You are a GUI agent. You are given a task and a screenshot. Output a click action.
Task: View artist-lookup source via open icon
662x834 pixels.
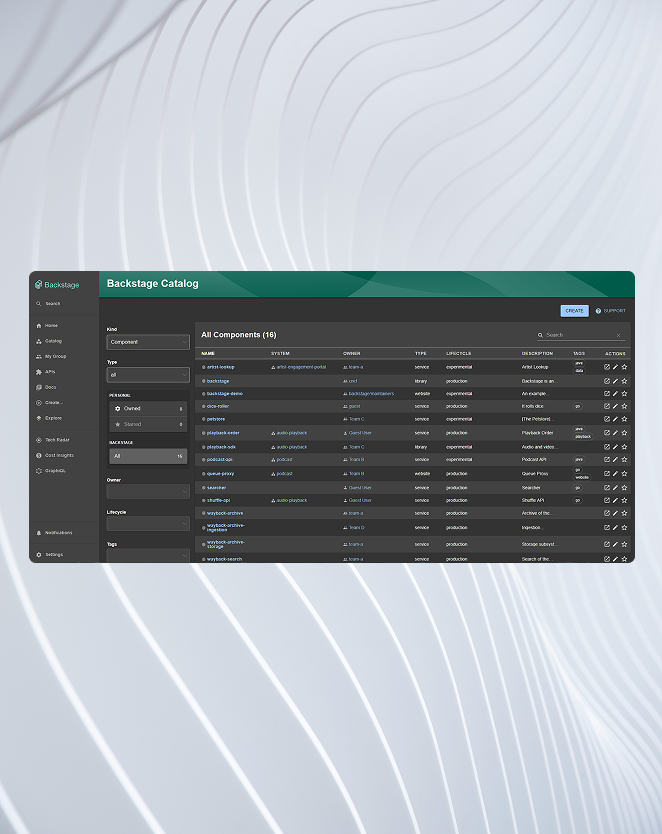coord(607,367)
